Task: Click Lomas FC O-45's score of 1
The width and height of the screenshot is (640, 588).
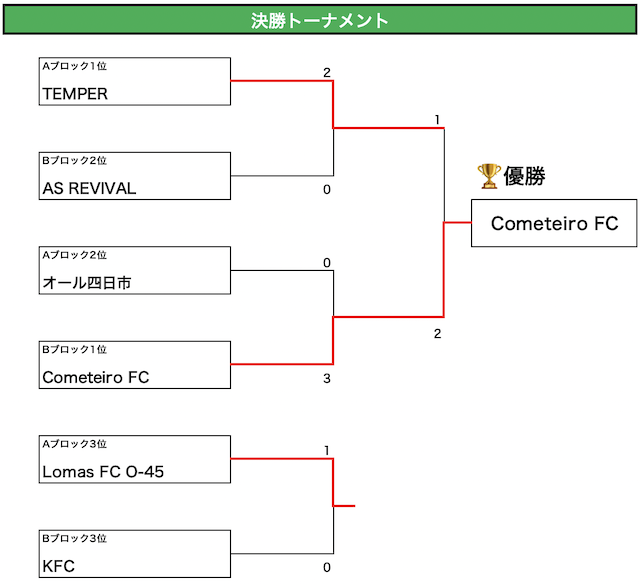Action: pos(326,450)
